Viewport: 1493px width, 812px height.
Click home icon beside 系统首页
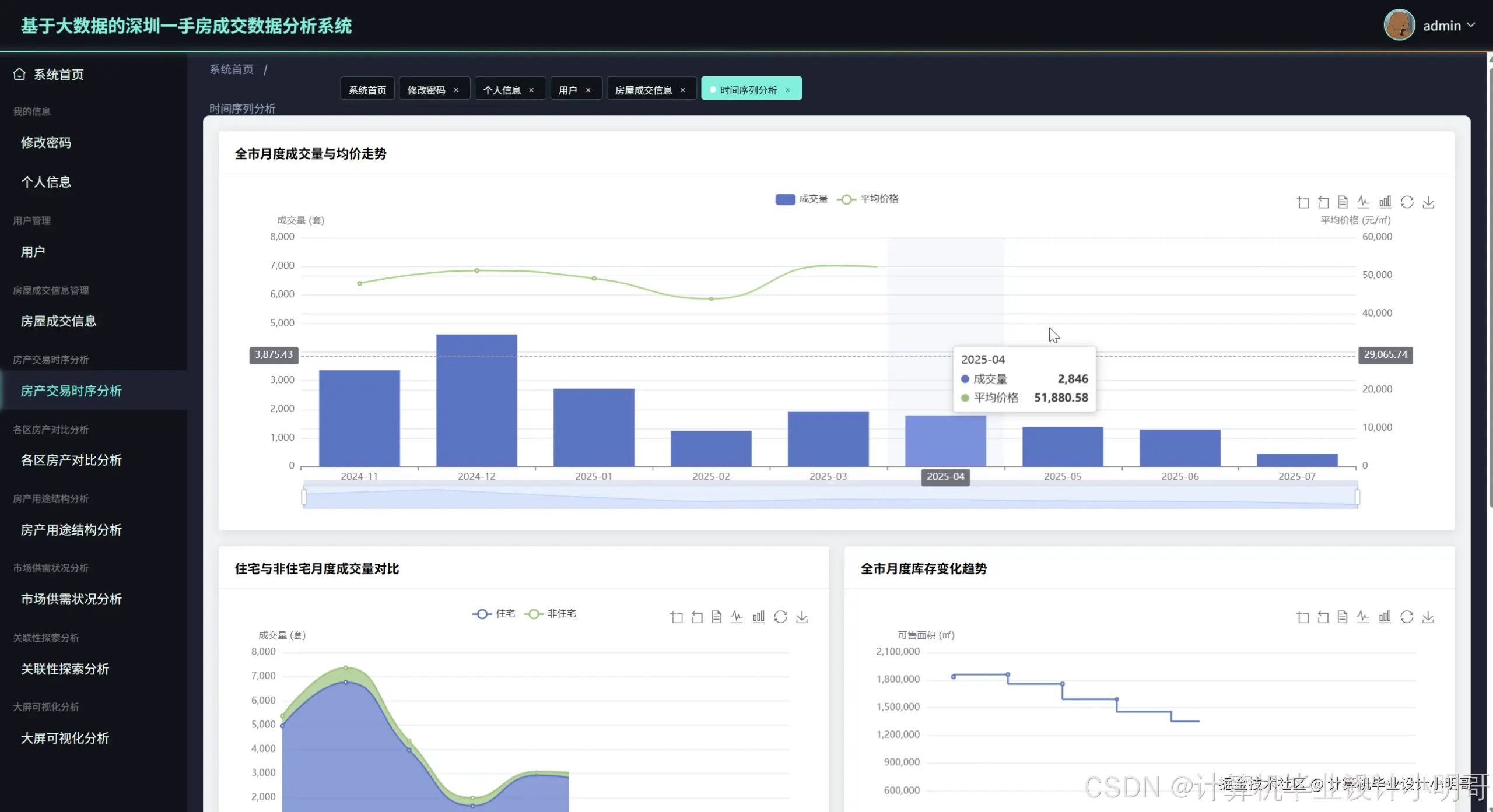tap(19, 74)
